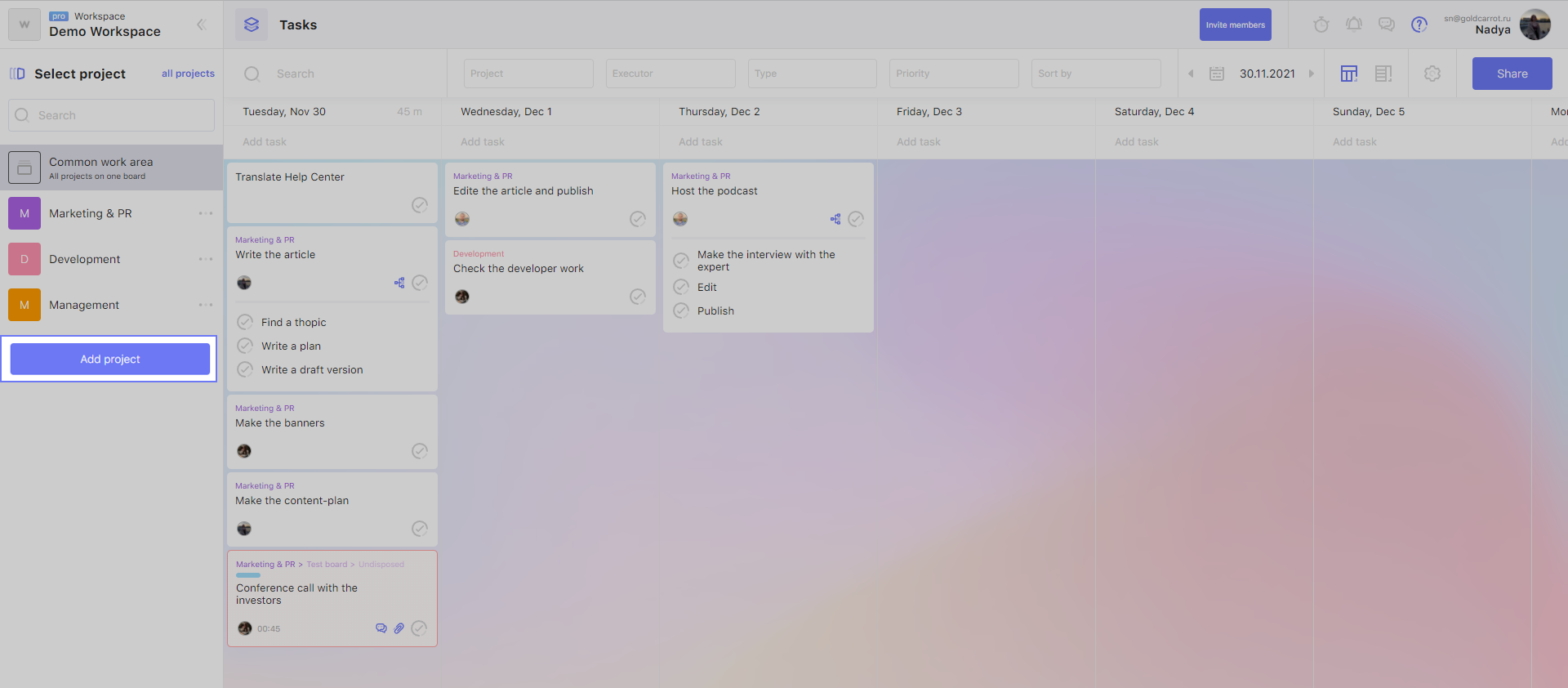The image size is (1568, 688).
Task: Open the chat messages icon
Action: 1386,25
